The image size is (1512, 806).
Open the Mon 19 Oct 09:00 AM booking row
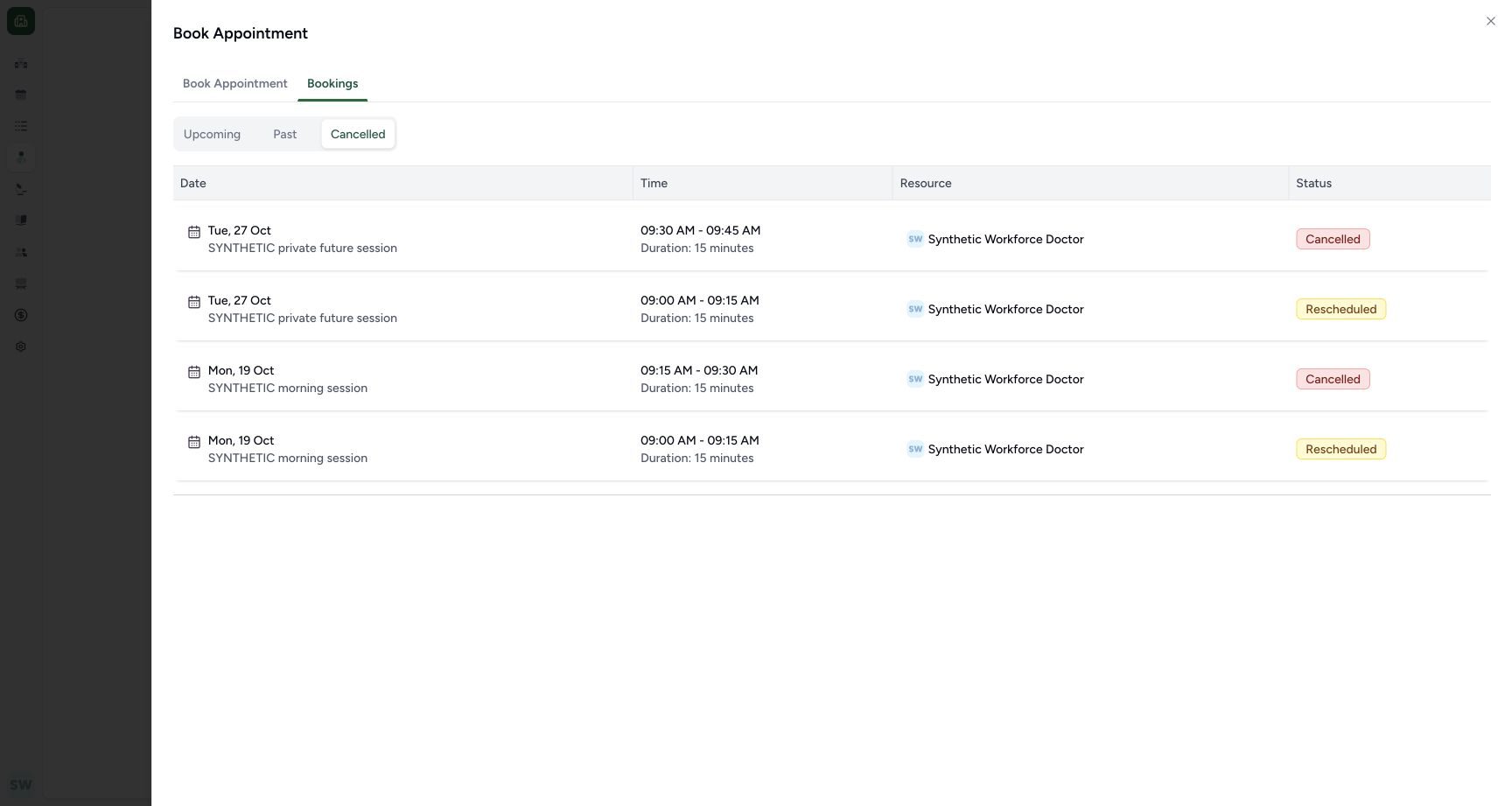coord(831,449)
